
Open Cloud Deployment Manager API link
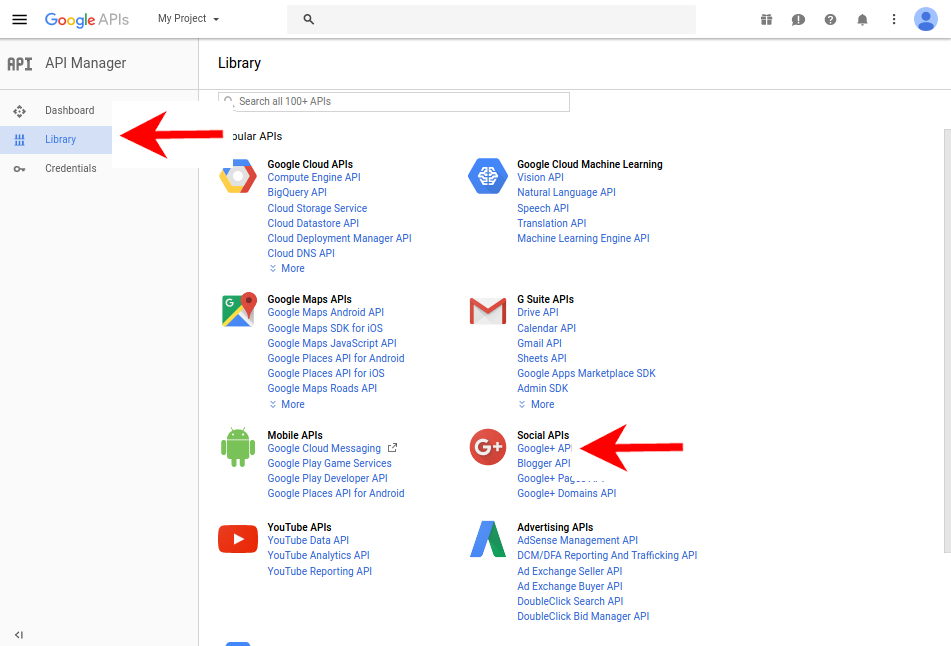[x=340, y=238]
